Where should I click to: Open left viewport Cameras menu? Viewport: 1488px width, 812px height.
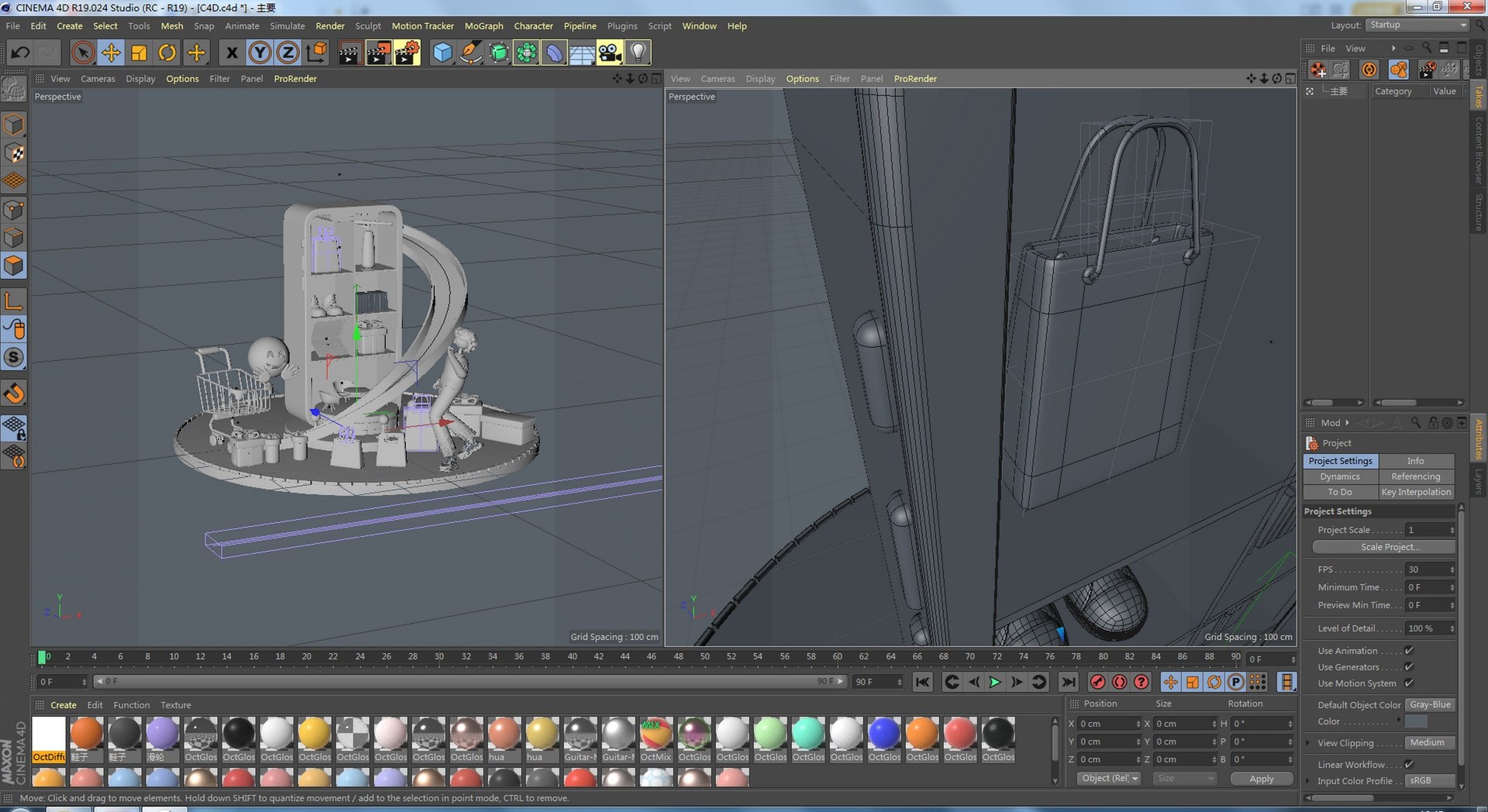(x=98, y=79)
